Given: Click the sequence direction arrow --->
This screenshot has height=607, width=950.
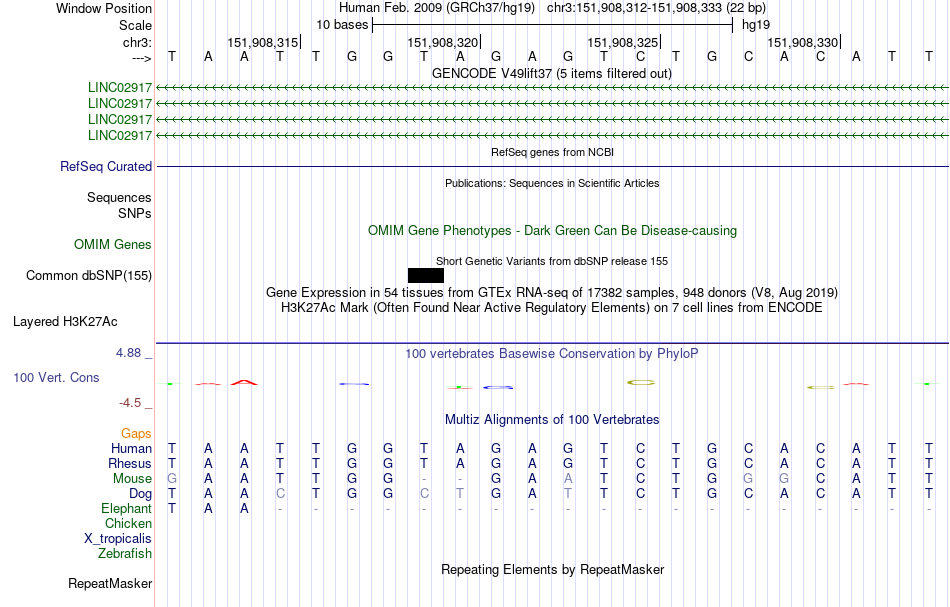Looking at the screenshot, I should 141,58.
